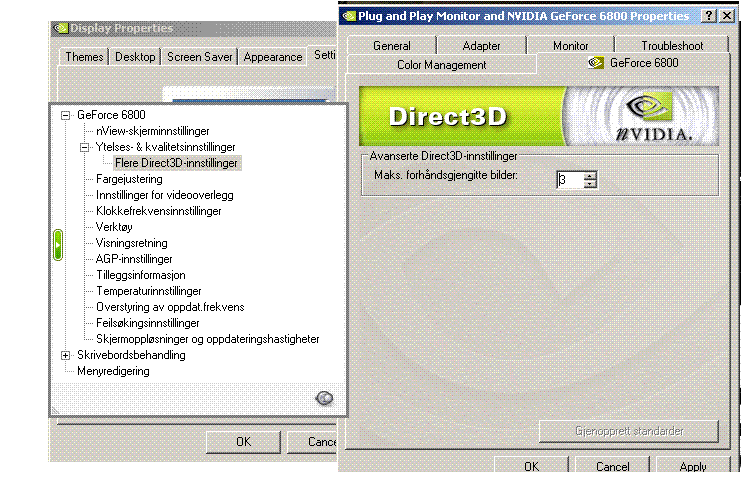Select Settings tab in Display Properties

click(x=324, y=55)
